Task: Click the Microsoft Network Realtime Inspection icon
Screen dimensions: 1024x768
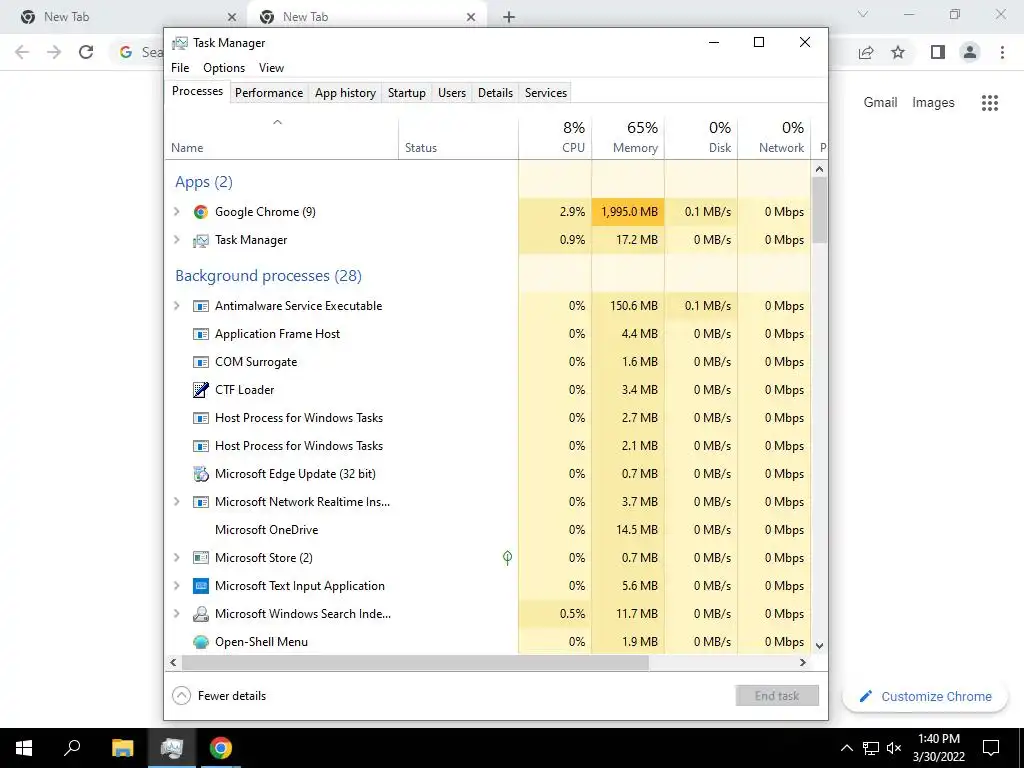Action: (200, 502)
